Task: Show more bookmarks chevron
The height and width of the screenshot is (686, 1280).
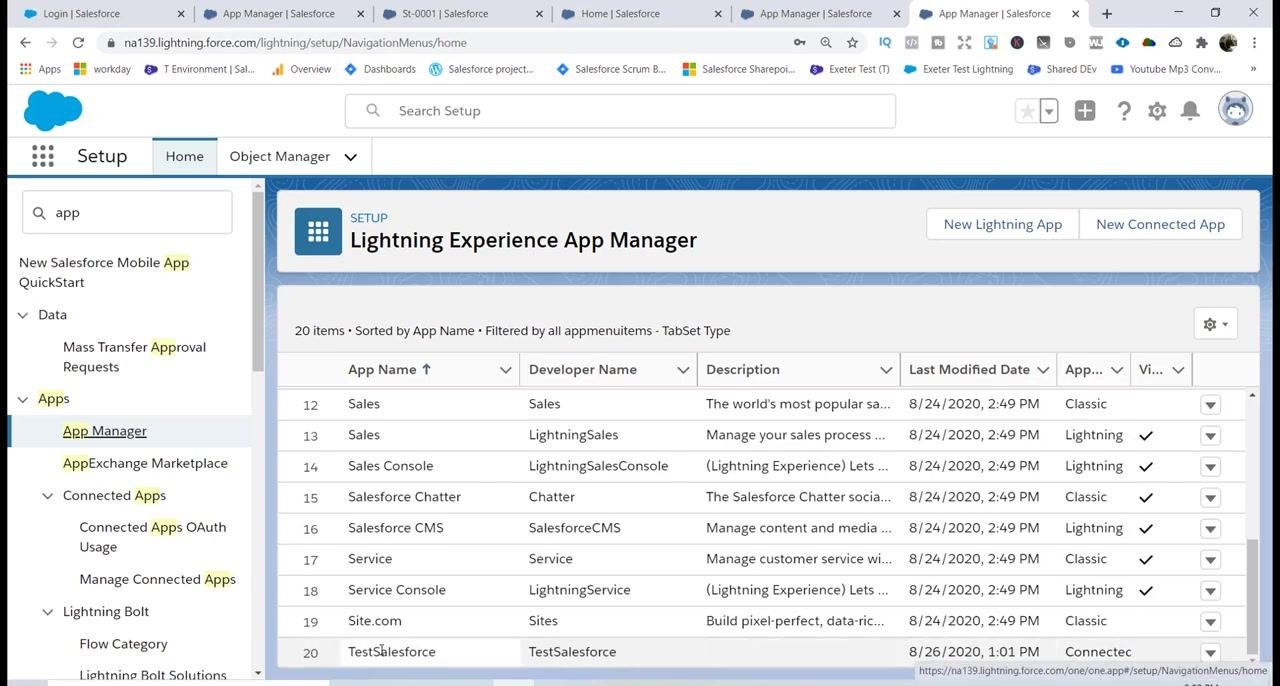Action: 1253,69
